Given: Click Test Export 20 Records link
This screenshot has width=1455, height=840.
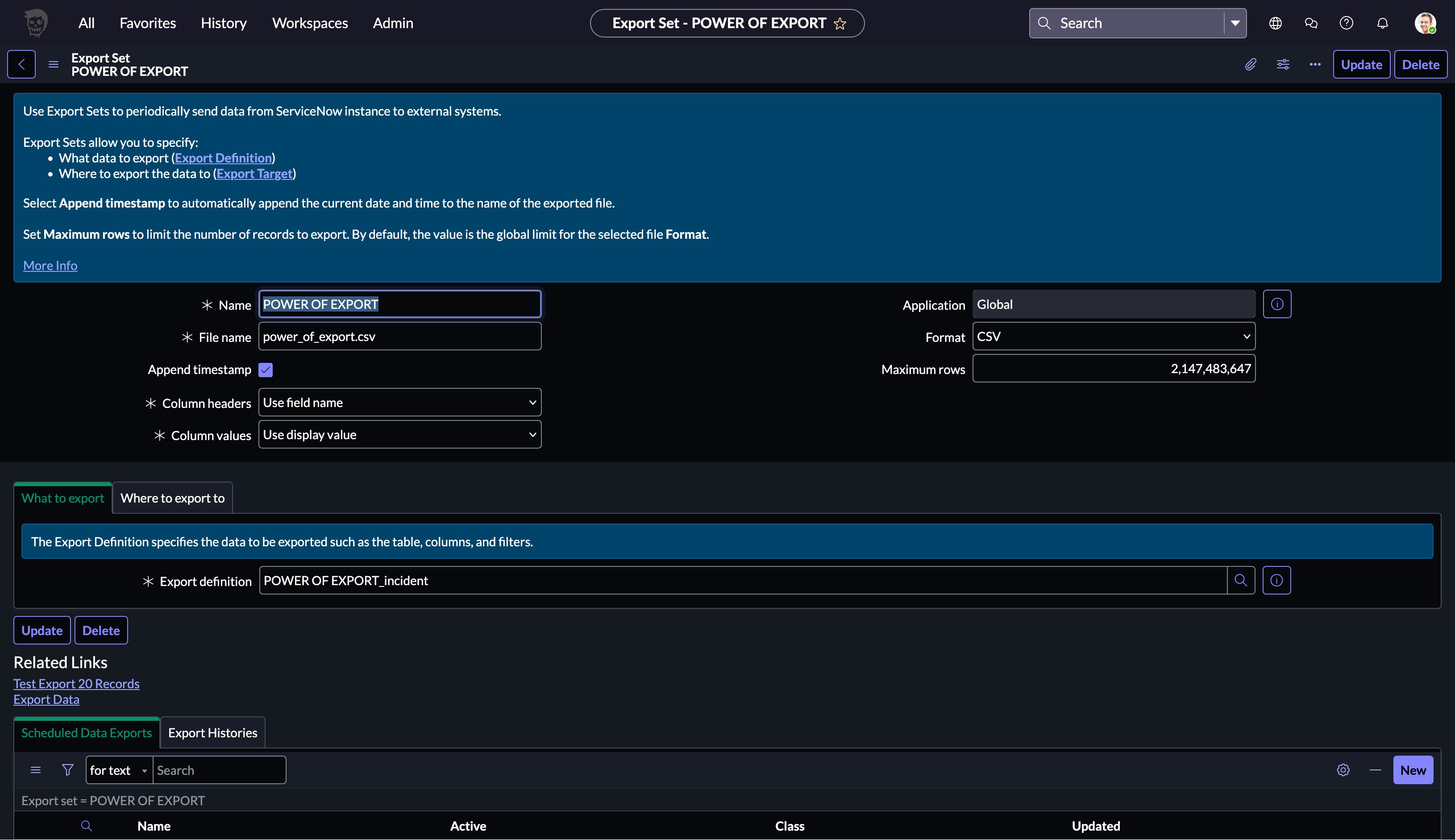Looking at the screenshot, I should [x=76, y=684].
